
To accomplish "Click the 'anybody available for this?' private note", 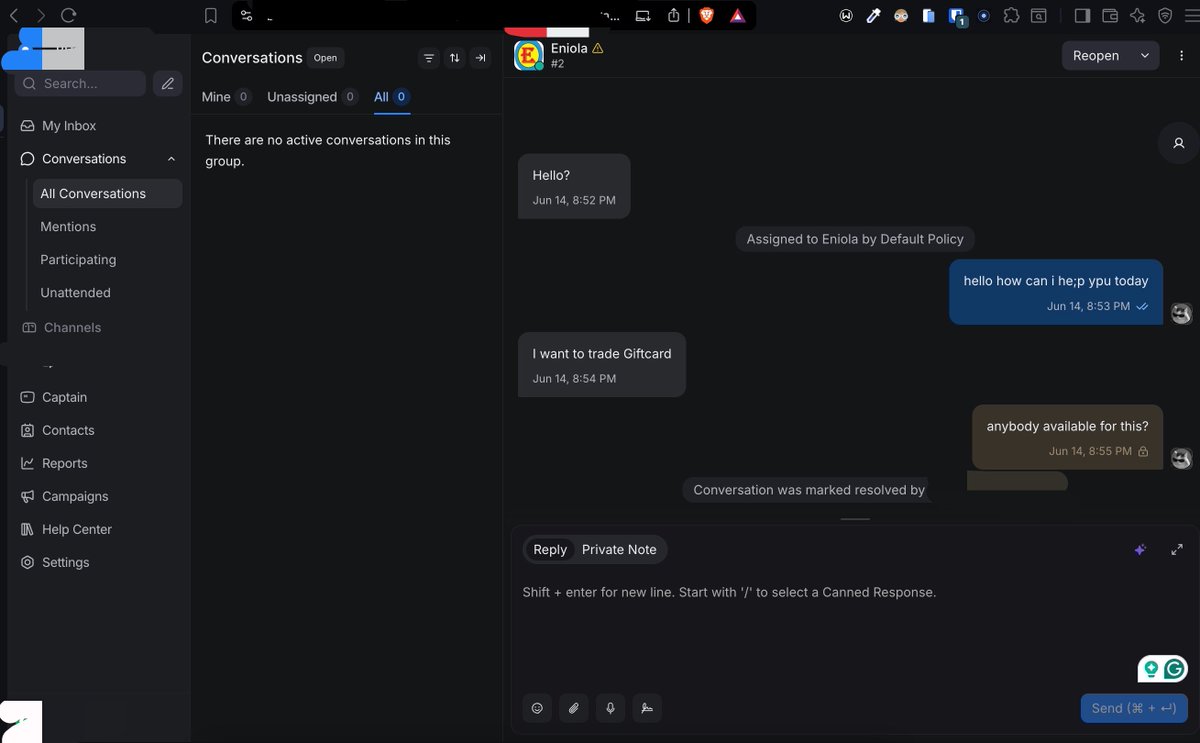I will click(1067, 437).
